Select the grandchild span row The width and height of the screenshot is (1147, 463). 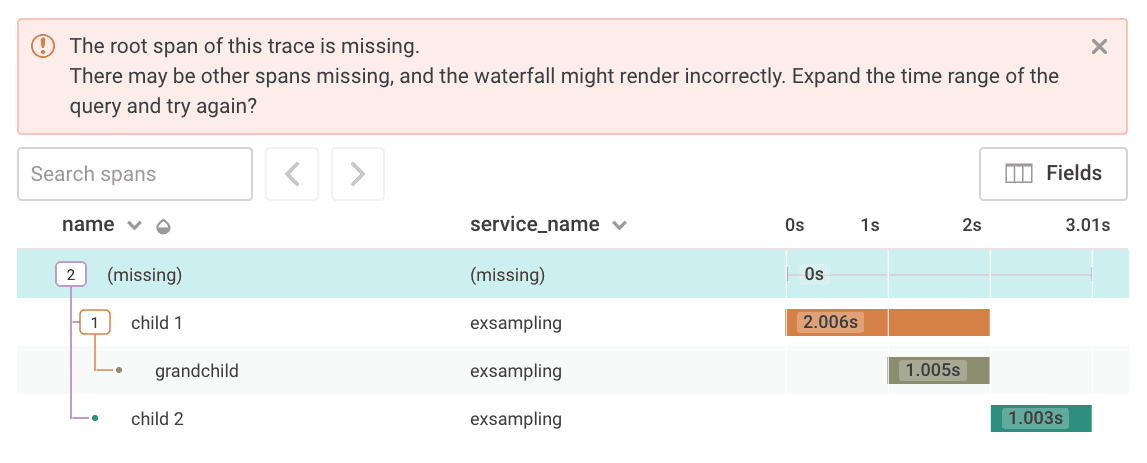pos(196,371)
